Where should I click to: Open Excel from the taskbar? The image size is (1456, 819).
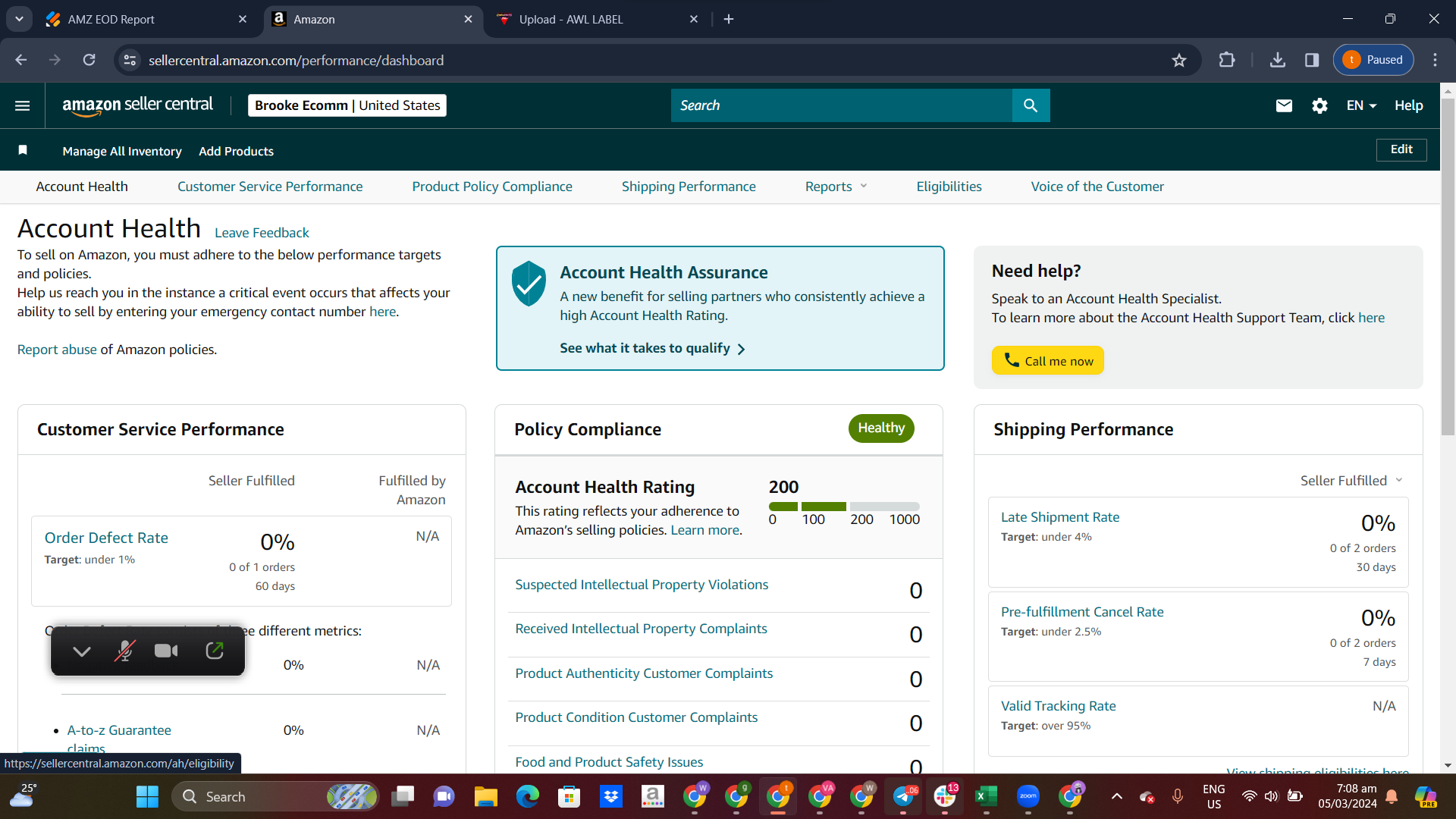[x=986, y=796]
